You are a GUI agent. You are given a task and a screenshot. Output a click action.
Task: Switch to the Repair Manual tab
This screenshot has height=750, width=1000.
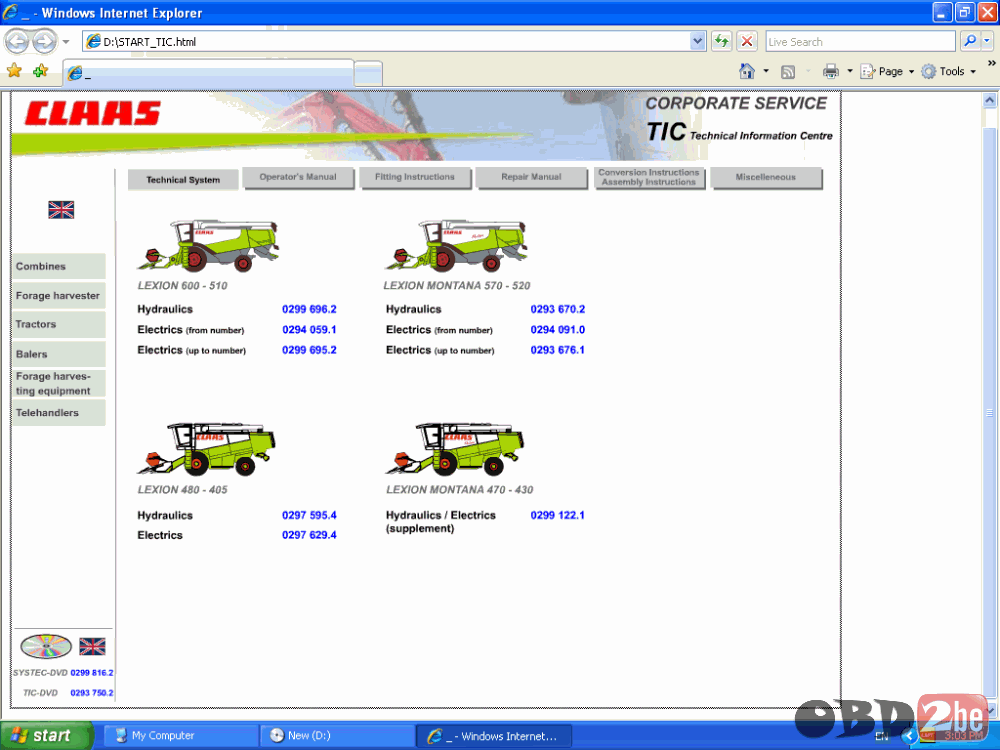click(x=531, y=177)
